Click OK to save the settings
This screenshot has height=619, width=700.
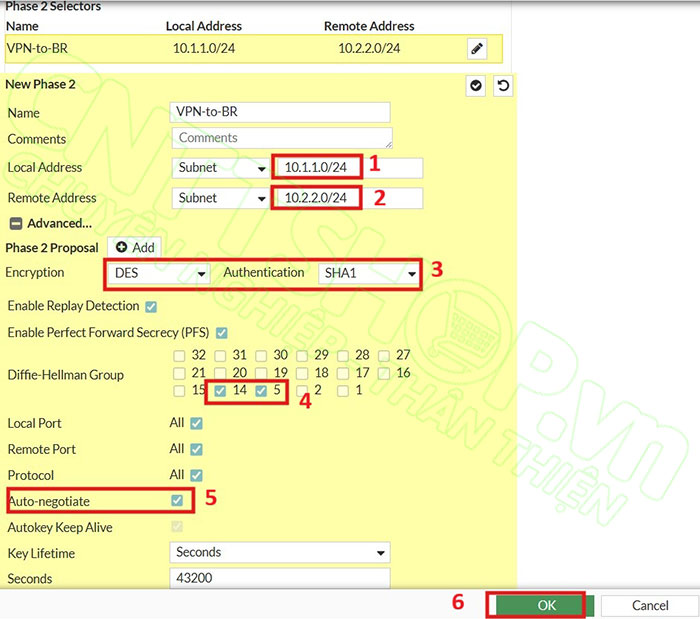coord(545,605)
